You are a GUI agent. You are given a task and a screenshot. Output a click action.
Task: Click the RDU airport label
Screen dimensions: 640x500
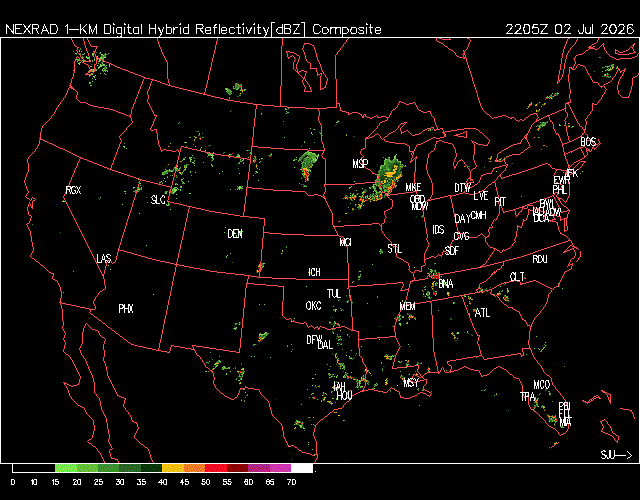click(x=540, y=259)
